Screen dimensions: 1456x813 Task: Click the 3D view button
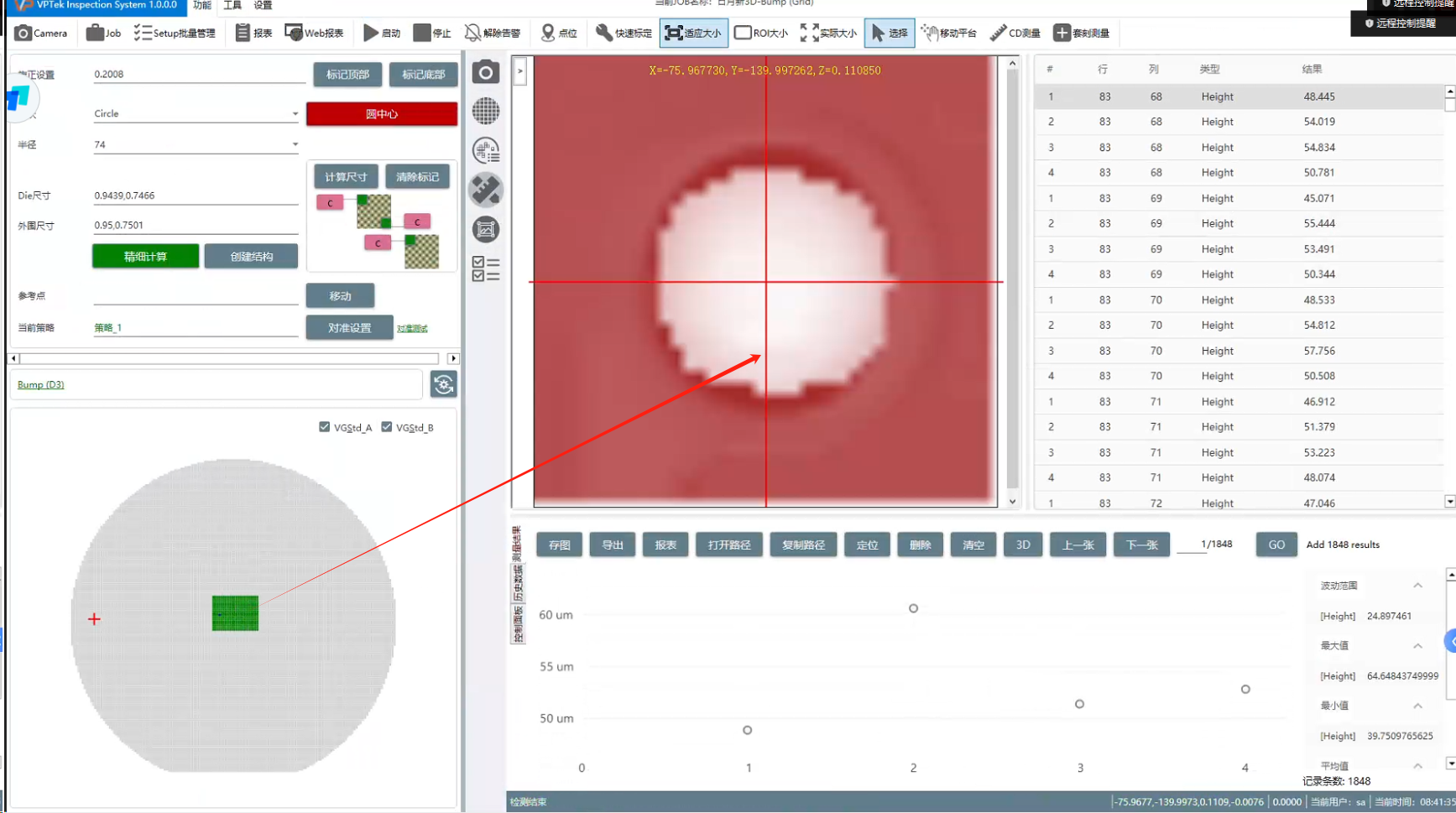(x=1023, y=545)
